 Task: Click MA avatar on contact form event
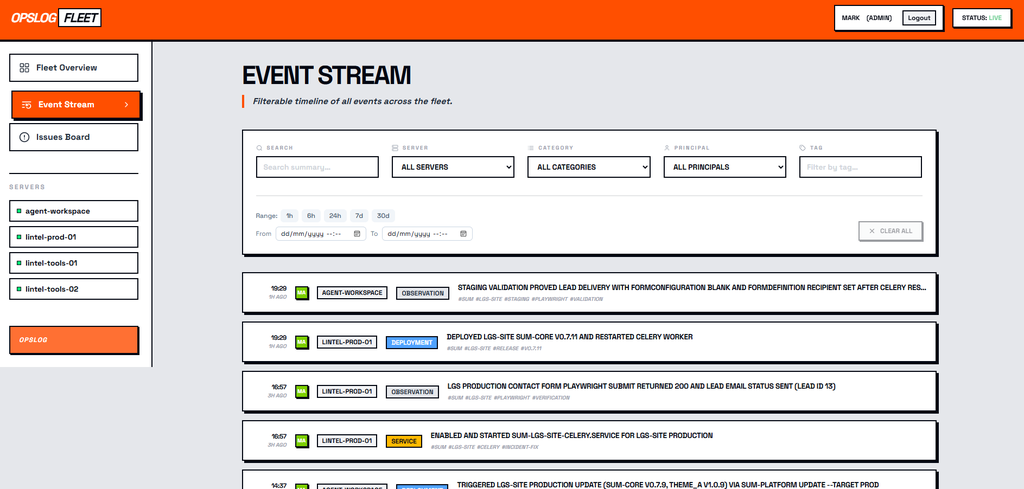tap(302, 392)
